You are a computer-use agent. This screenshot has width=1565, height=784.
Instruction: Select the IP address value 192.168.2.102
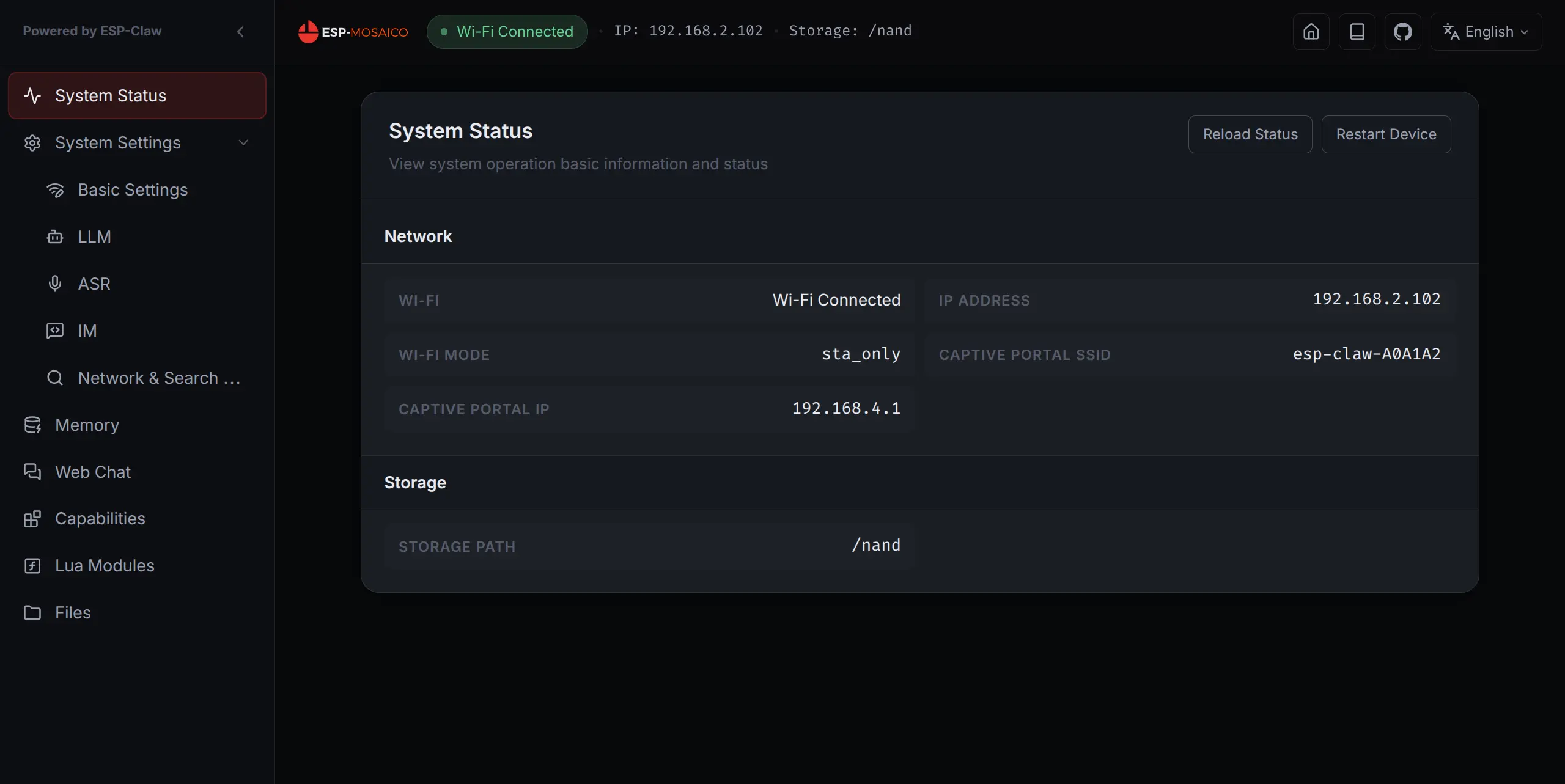point(1377,299)
